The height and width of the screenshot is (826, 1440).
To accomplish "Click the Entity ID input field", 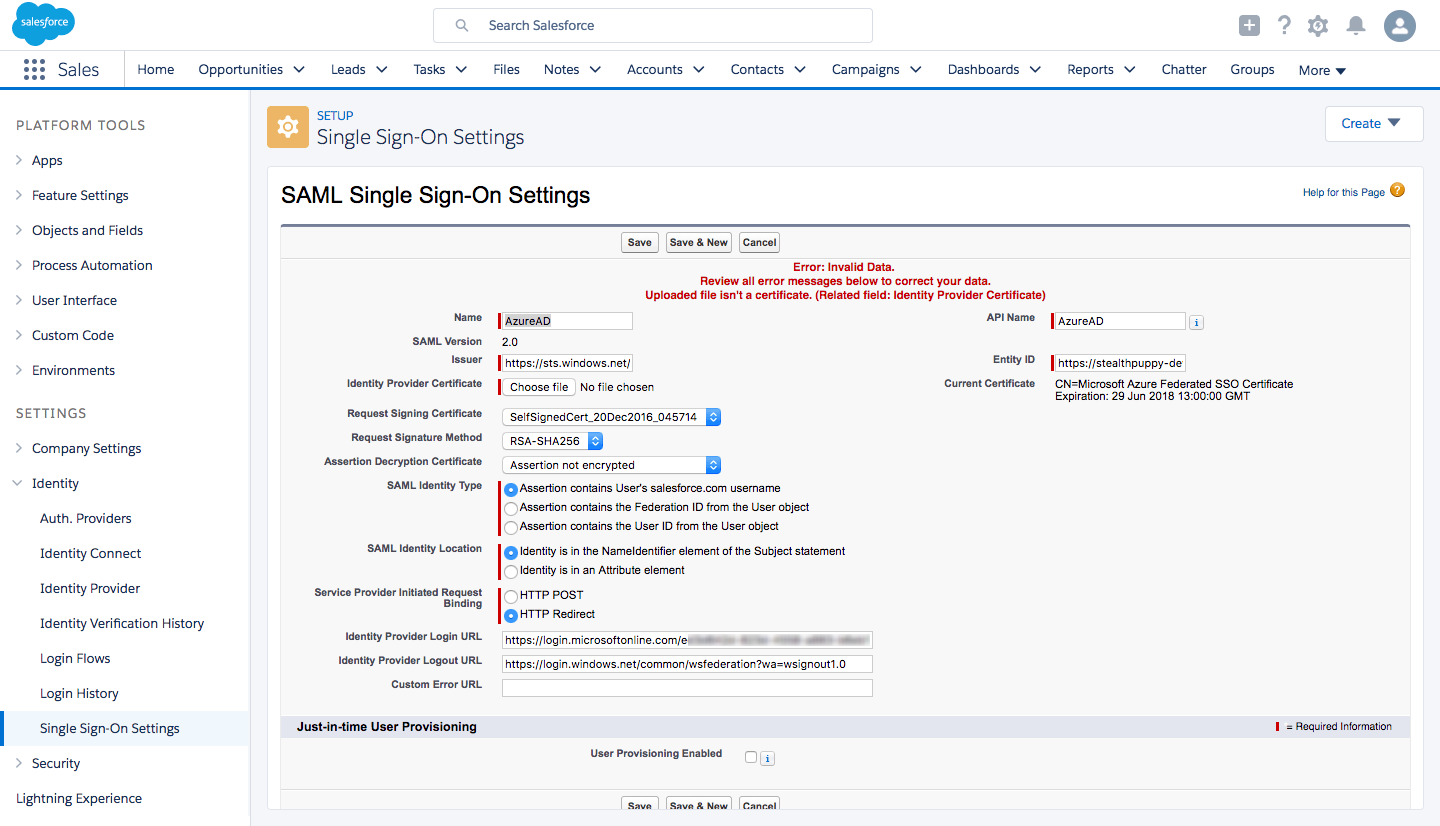I will click(1120, 363).
